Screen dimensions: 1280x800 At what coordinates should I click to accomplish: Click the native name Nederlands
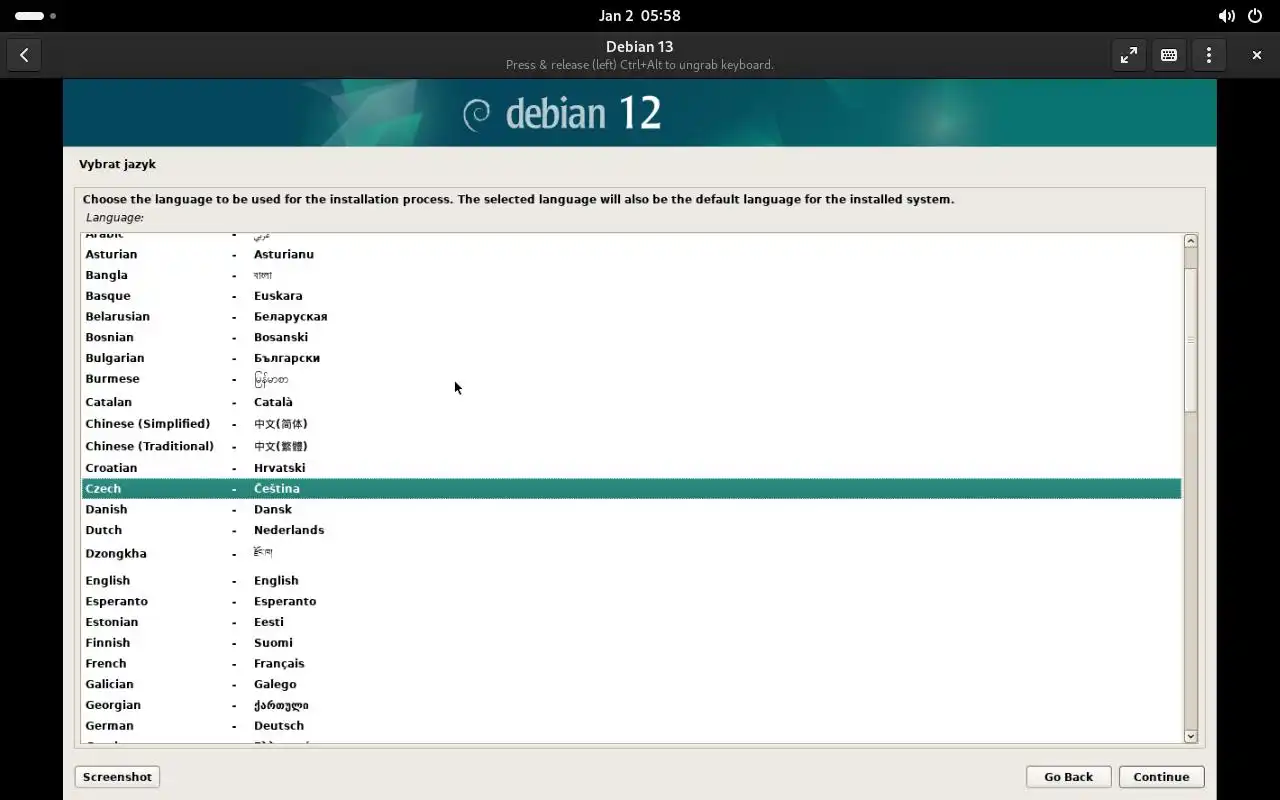click(289, 530)
